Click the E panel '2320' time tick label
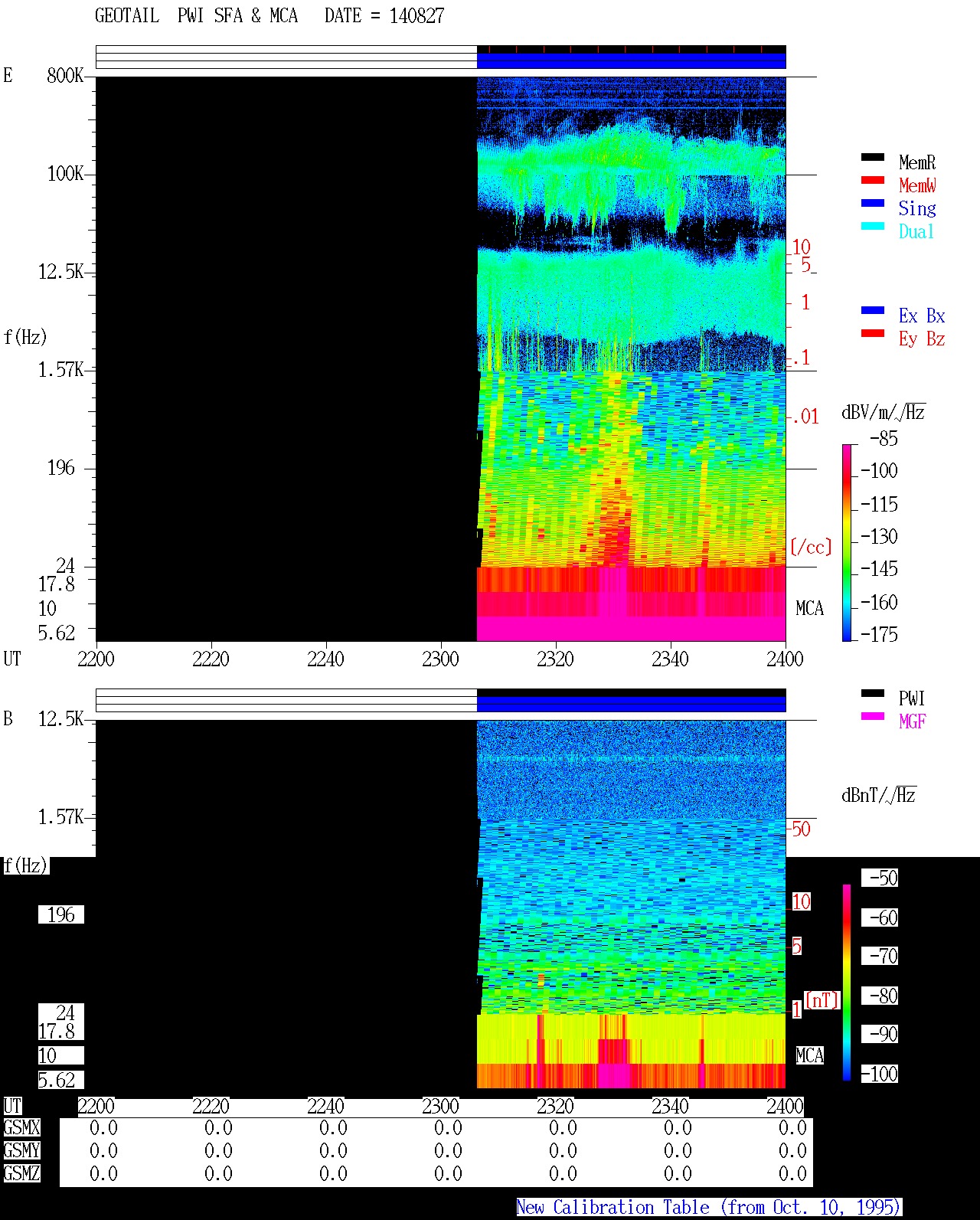 [555, 659]
